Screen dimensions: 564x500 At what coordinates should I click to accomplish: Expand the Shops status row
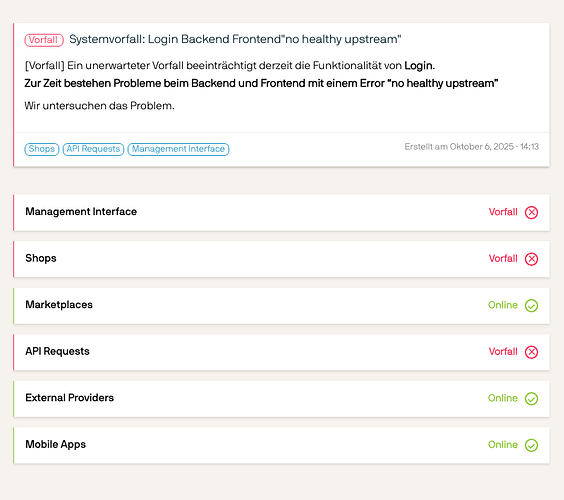coord(281,259)
